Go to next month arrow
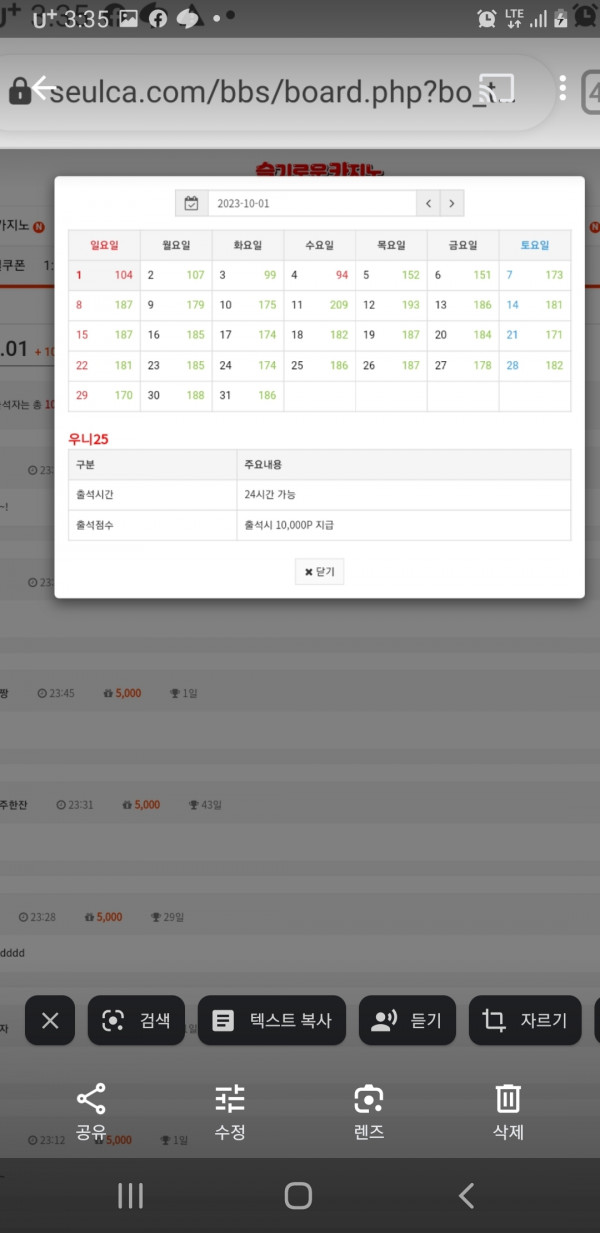The height and width of the screenshot is (1233, 600). (452, 203)
